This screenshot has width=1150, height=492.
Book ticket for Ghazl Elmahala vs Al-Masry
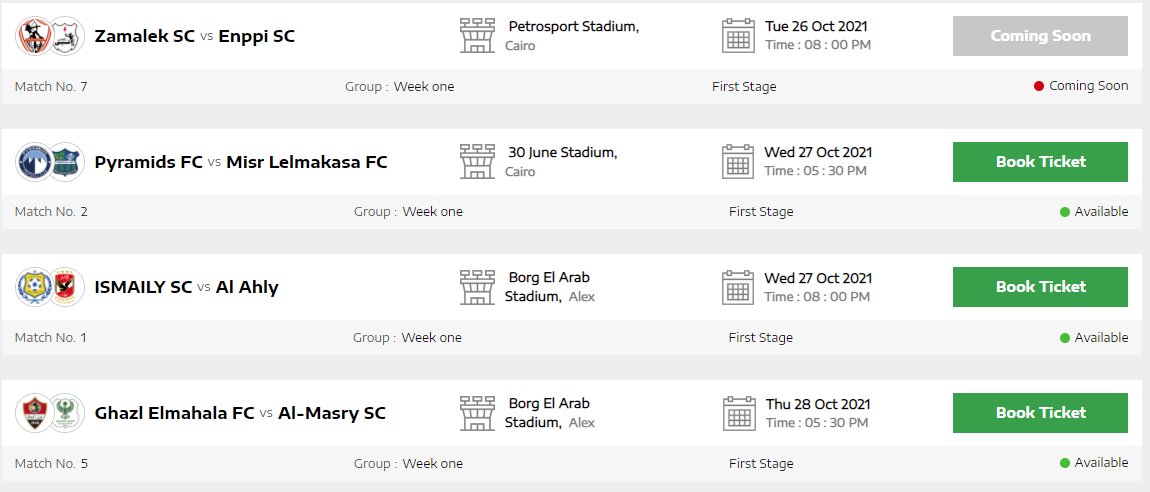pyautogui.click(x=1040, y=413)
